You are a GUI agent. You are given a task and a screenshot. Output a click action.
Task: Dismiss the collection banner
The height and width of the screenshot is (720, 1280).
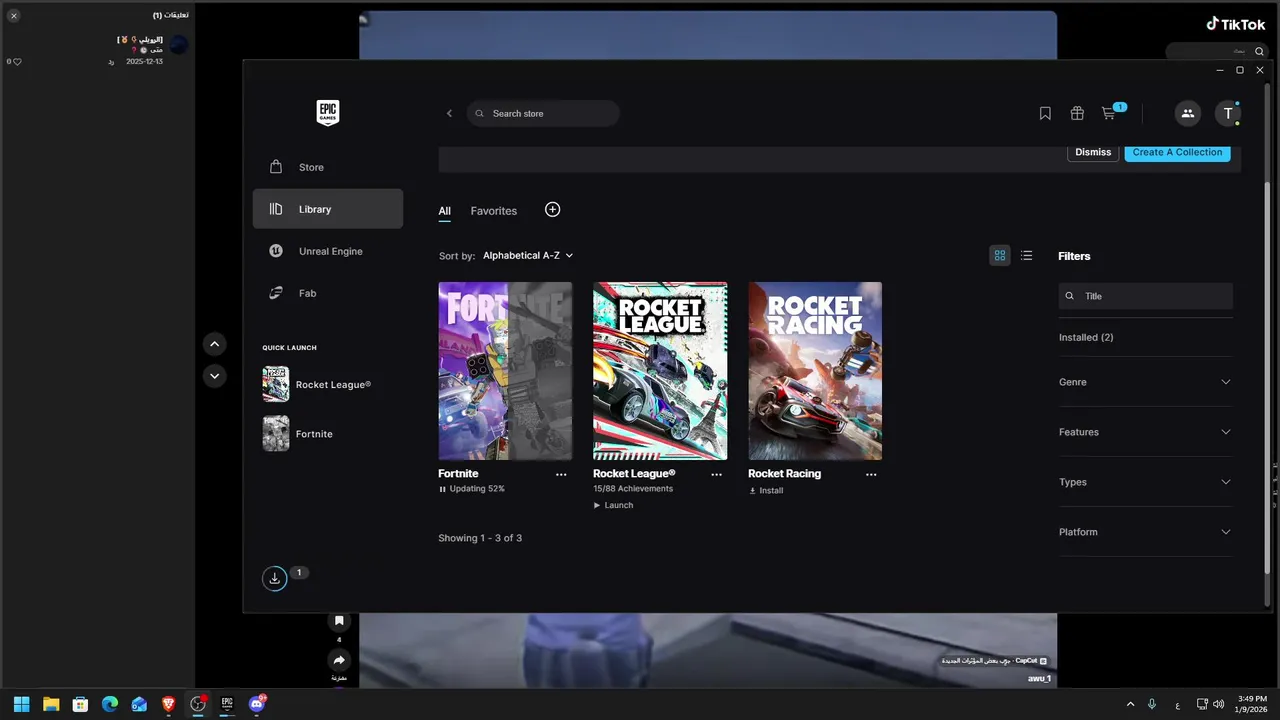coord(1093,152)
